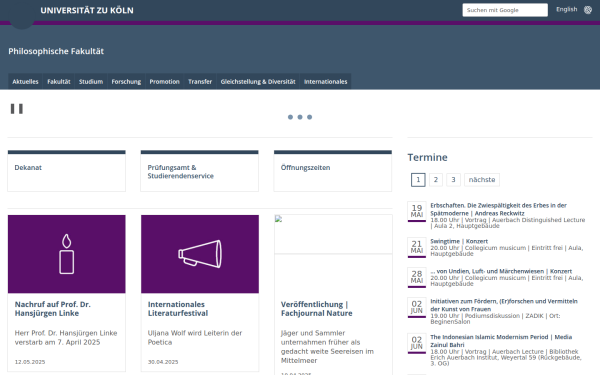600x375 pixels.
Task: Click 02 JUN badge beside Indonesian event
Action: pos(417,343)
